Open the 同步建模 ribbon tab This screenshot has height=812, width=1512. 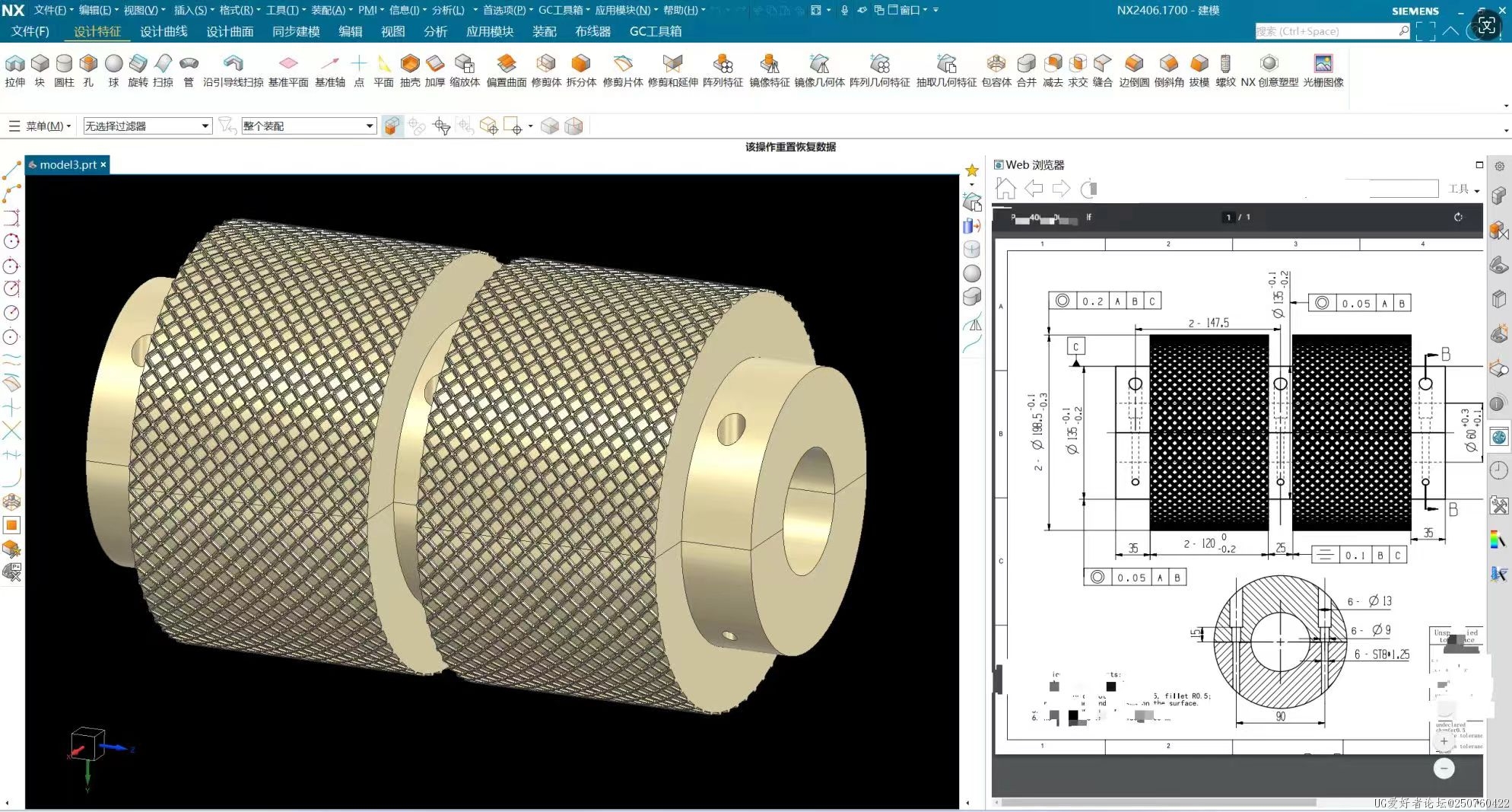coord(296,31)
